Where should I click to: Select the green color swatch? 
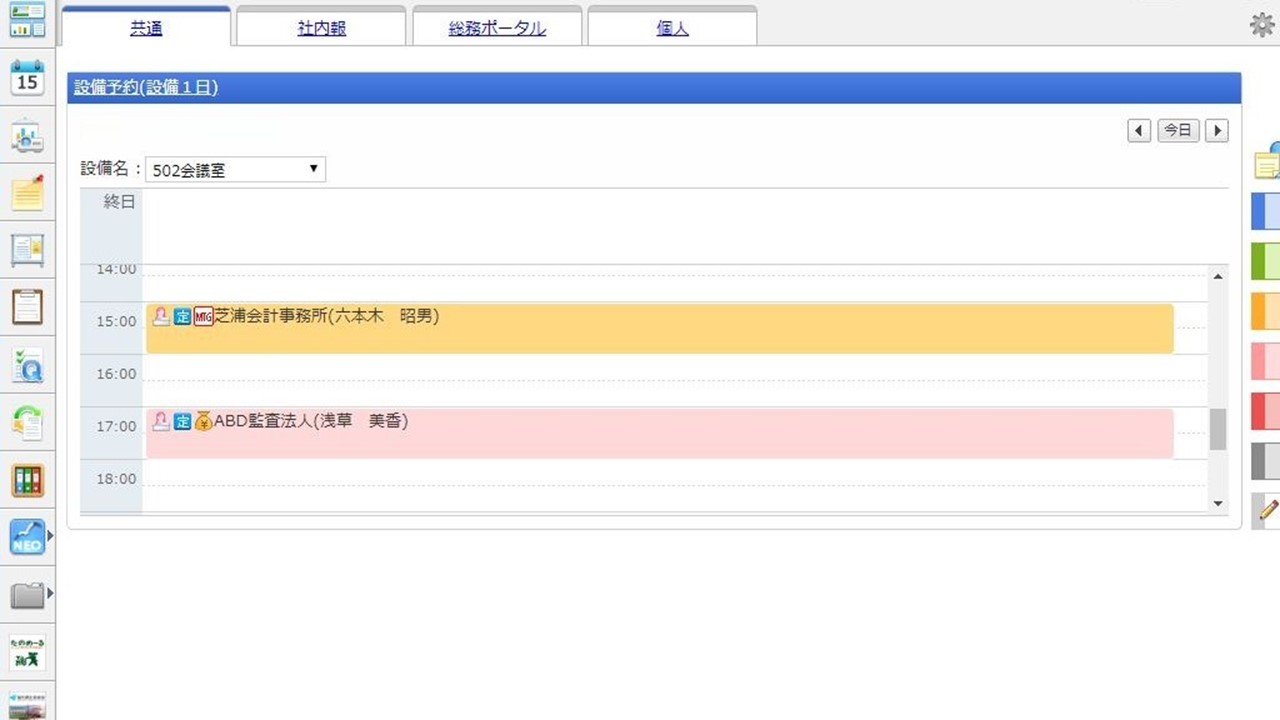[x=1266, y=262]
